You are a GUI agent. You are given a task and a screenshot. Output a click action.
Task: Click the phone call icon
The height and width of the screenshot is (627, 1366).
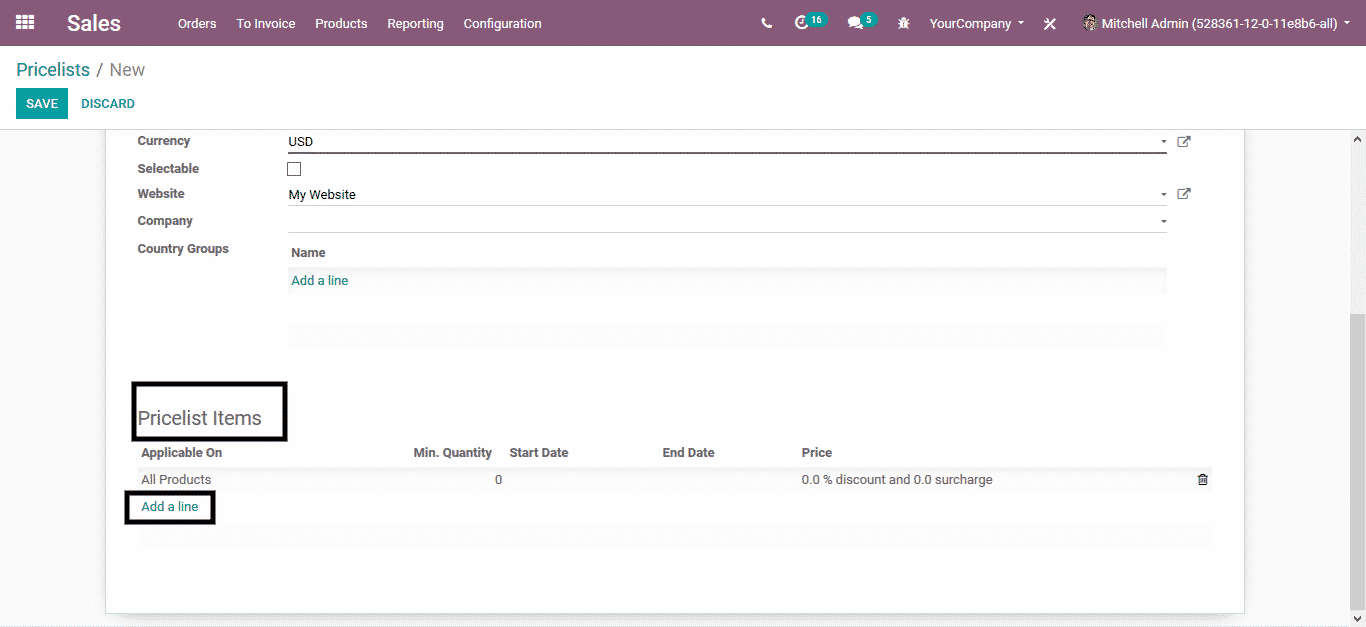(x=766, y=23)
